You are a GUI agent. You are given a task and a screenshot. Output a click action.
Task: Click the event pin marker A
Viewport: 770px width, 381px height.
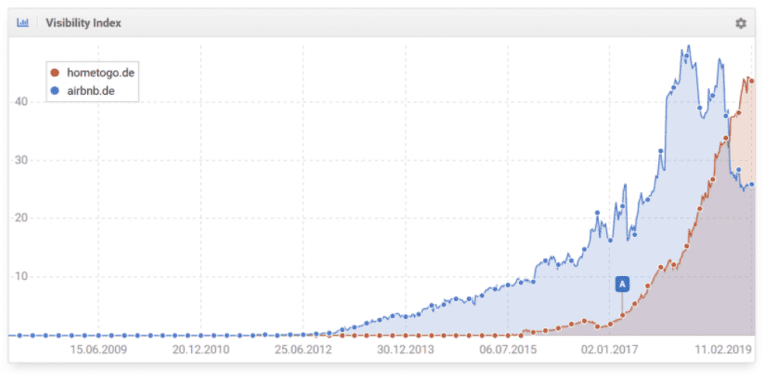coord(622,284)
